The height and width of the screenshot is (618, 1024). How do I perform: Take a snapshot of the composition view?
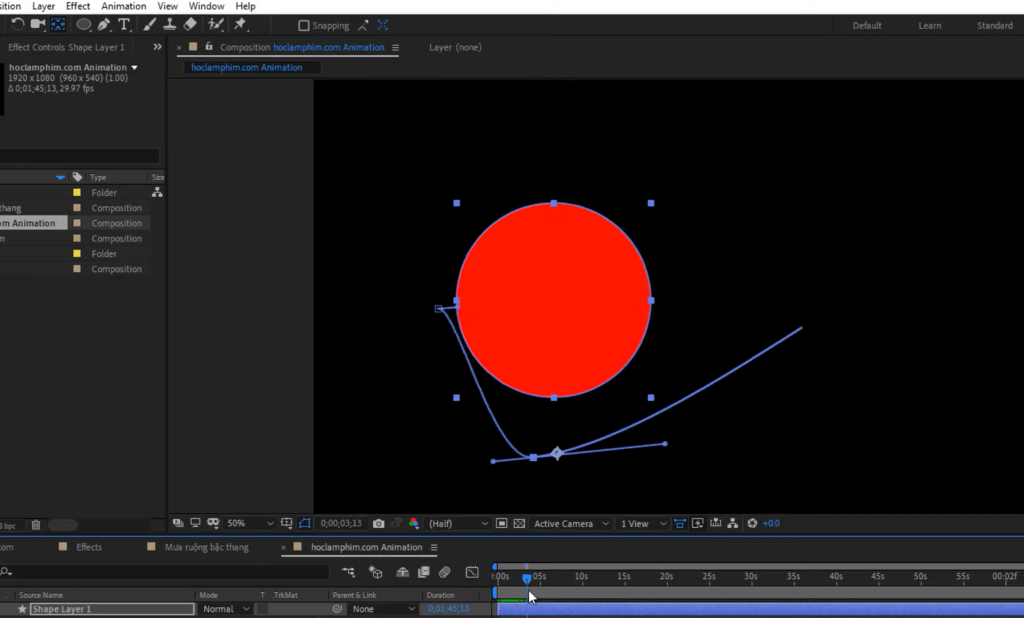click(377, 523)
